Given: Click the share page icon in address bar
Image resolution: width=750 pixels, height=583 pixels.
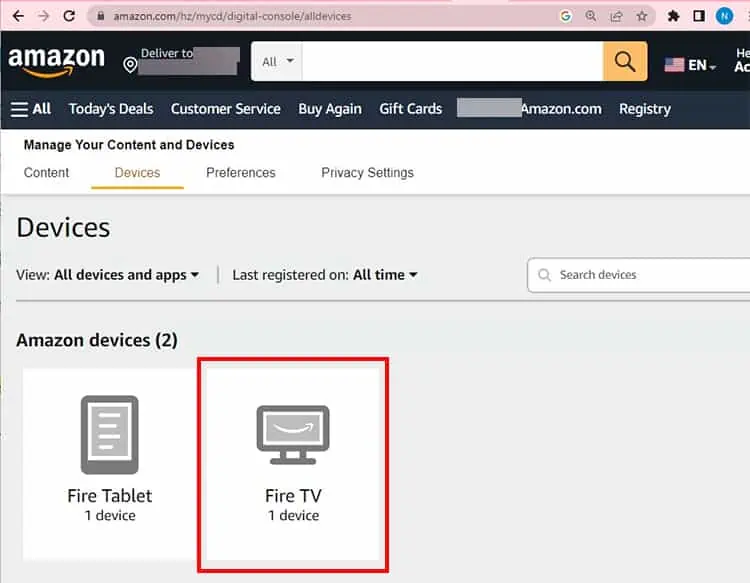Looking at the screenshot, I should 616,16.
